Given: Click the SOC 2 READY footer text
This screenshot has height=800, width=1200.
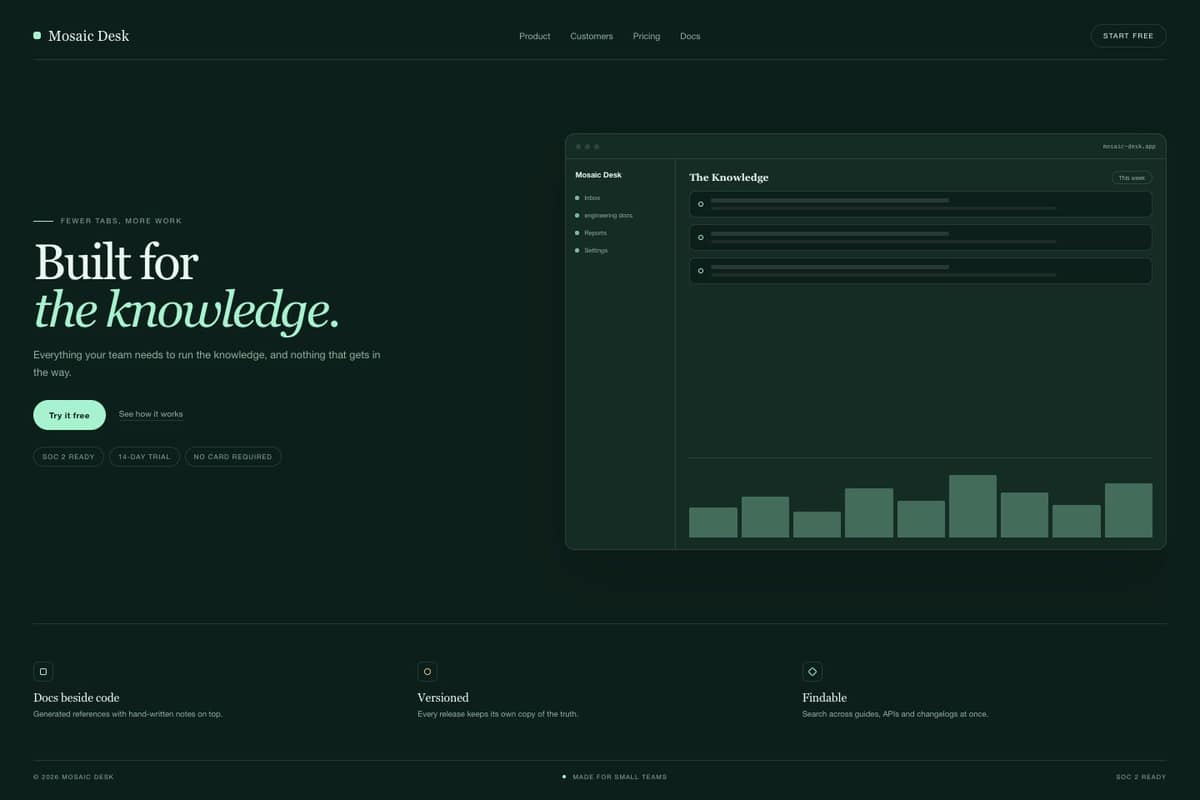Looking at the screenshot, I should coord(1141,777).
